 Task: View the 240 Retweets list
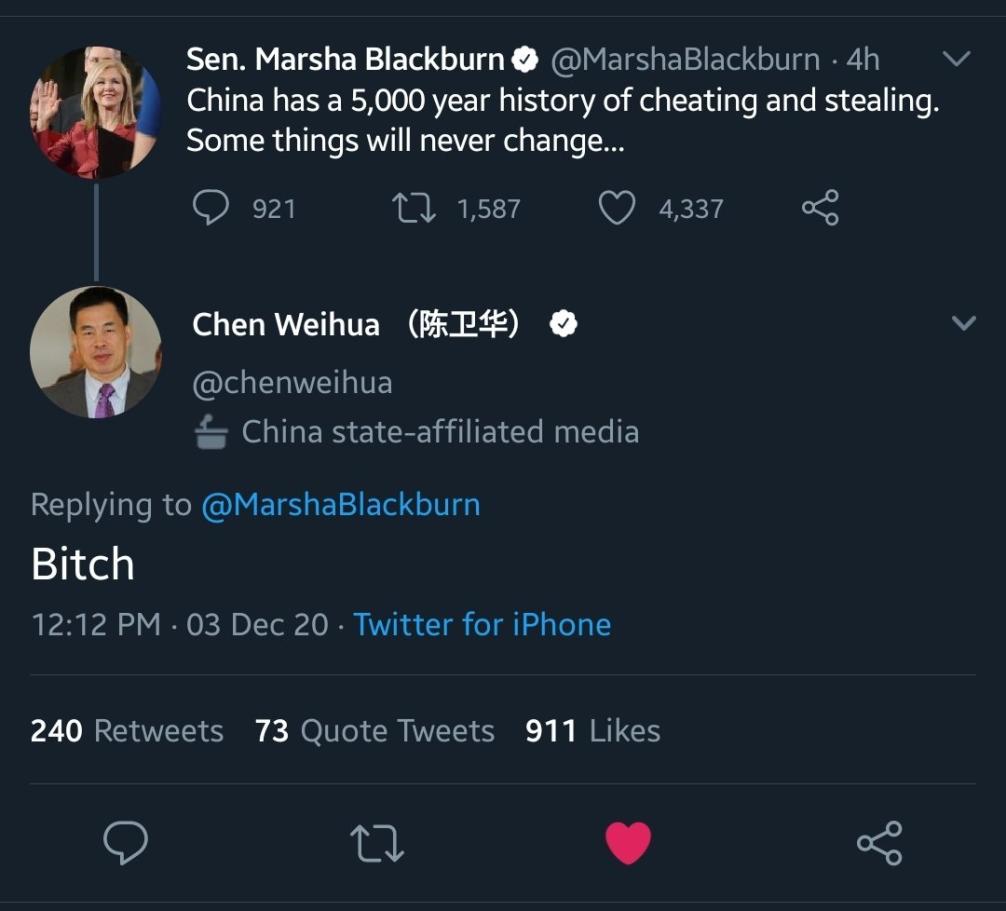[x=127, y=731]
